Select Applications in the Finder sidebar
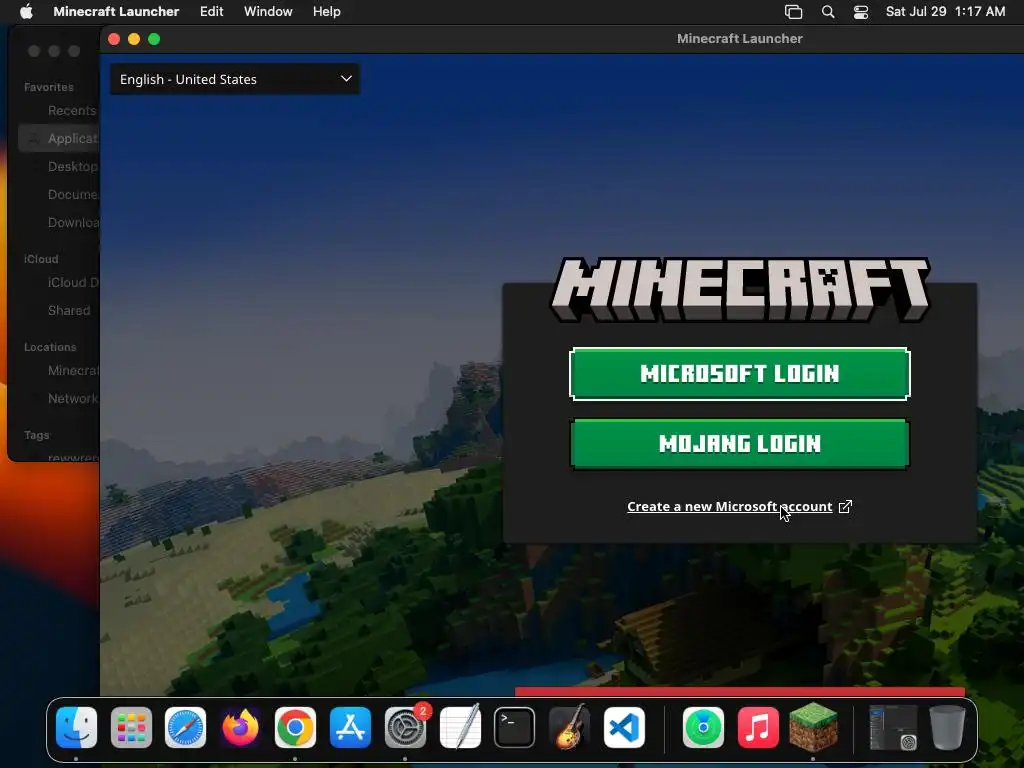Image resolution: width=1024 pixels, height=768 pixels. [59, 138]
